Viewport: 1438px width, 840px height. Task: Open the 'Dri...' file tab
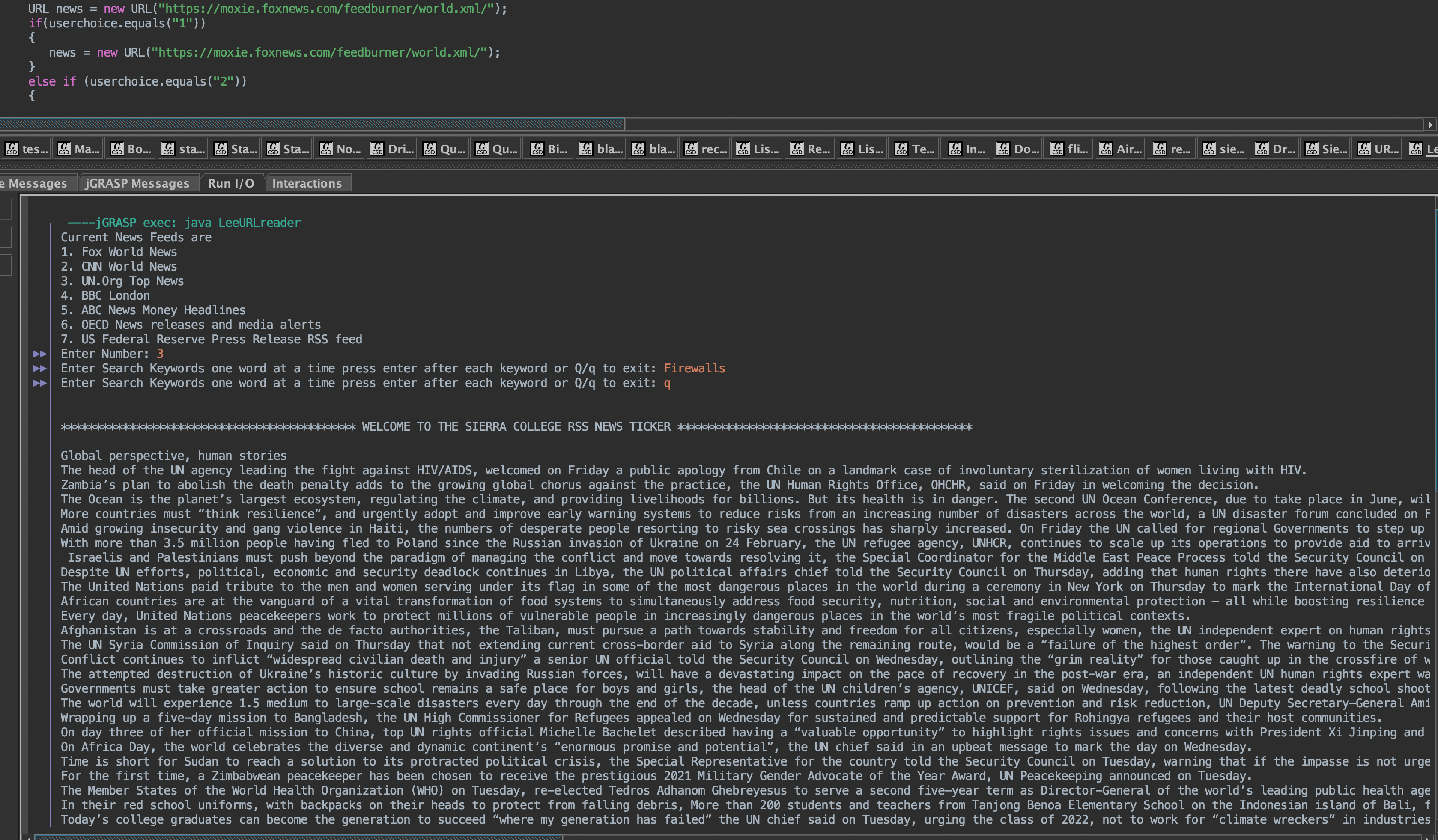(x=392, y=149)
